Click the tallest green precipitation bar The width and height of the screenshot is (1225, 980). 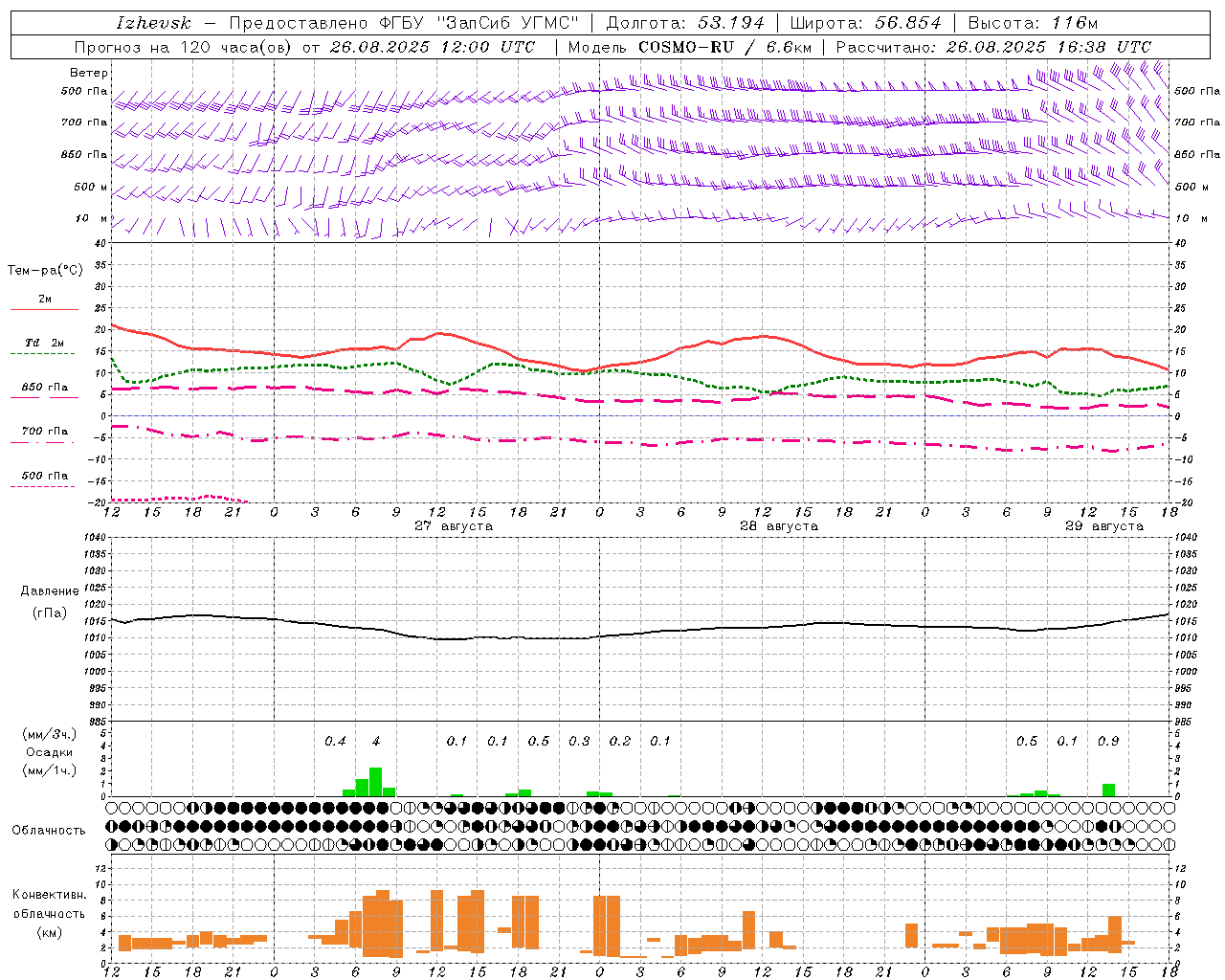[x=376, y=782]
